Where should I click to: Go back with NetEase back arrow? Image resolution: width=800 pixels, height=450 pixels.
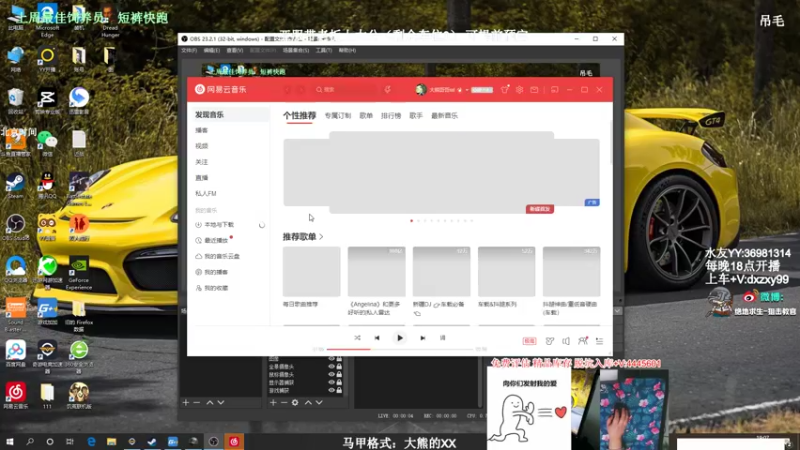287,90
